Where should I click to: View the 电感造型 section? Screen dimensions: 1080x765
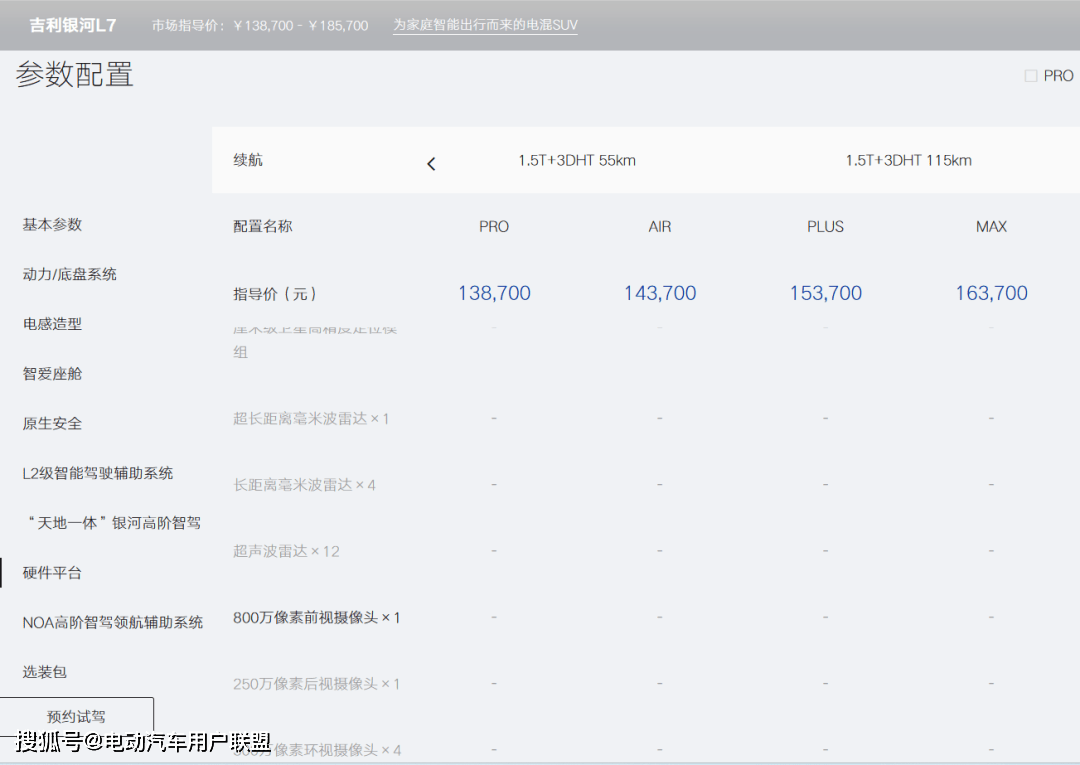pos(51,324)
